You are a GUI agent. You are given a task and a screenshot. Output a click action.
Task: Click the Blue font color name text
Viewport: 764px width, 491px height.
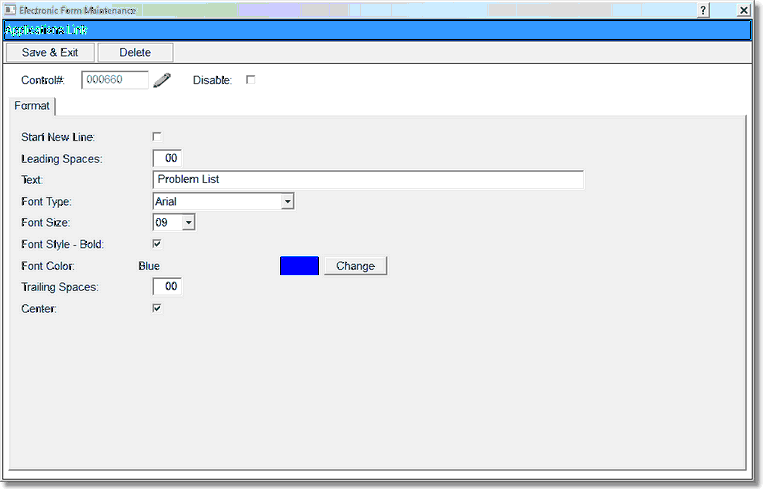pyautogui.click(x=149, y=266)
